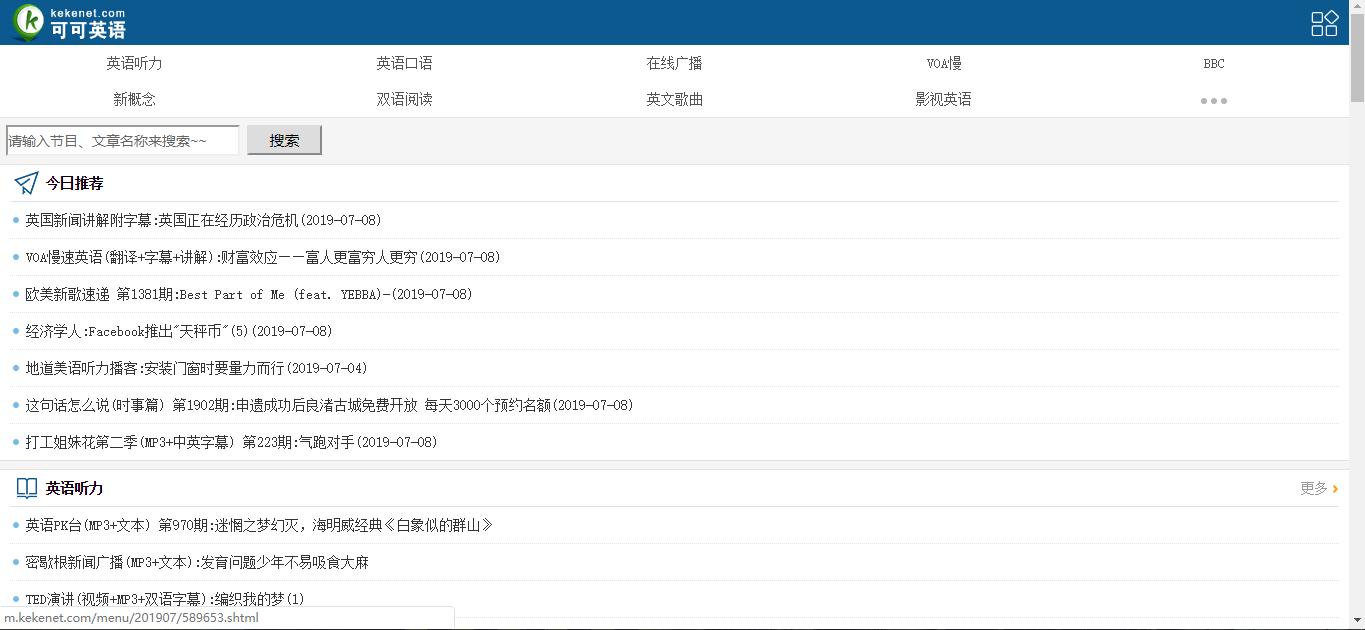Screen dimensions: 1365x630
Task: Click the blue bullet beside the VOA慢速英语 article
Action: tap(13, 257)
